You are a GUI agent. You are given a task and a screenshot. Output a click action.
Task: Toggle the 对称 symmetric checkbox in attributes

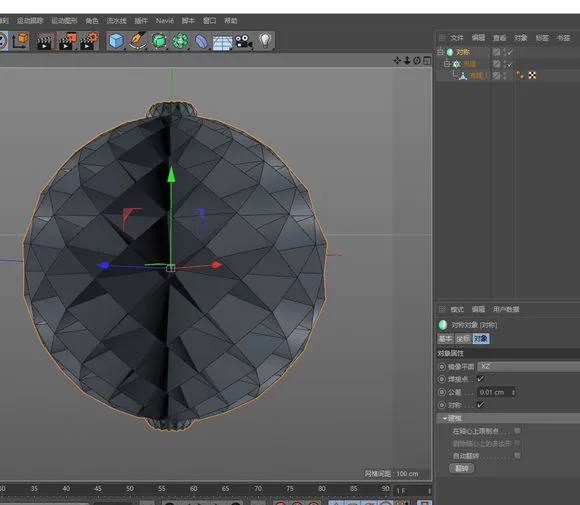tap(480, 405)
